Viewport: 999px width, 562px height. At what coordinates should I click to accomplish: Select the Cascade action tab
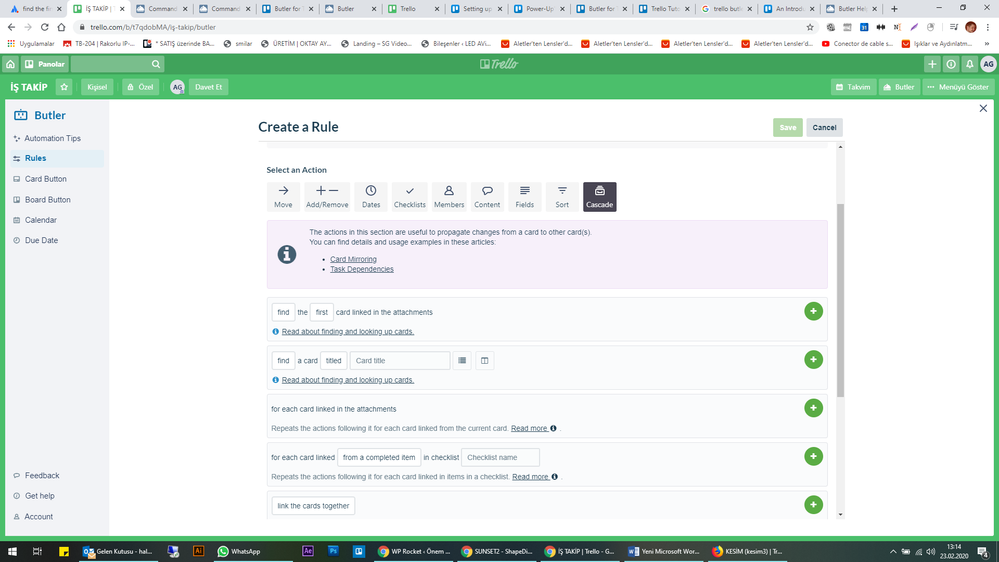coord(600,196)
